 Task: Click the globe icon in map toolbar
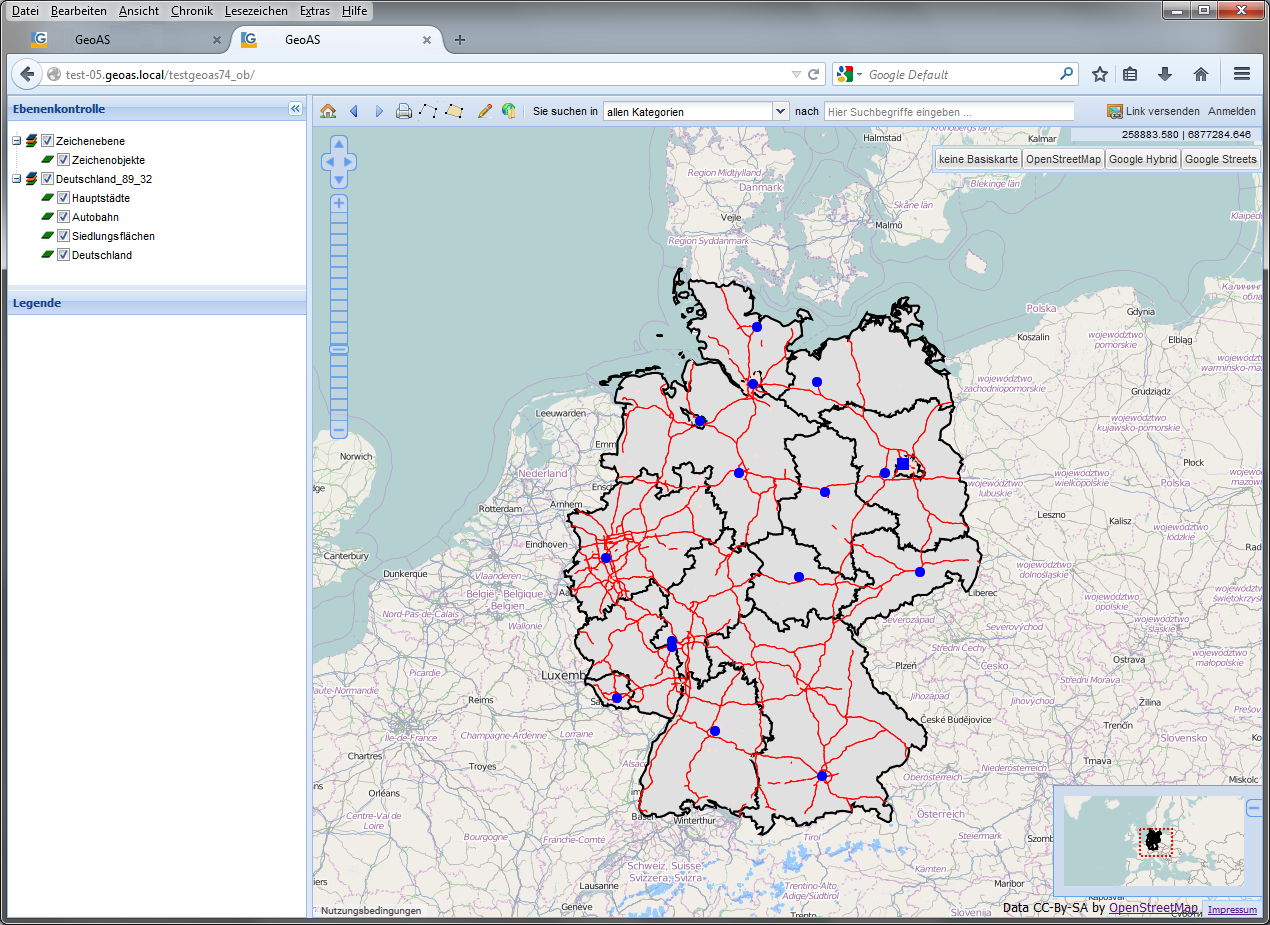pos(509,111)
